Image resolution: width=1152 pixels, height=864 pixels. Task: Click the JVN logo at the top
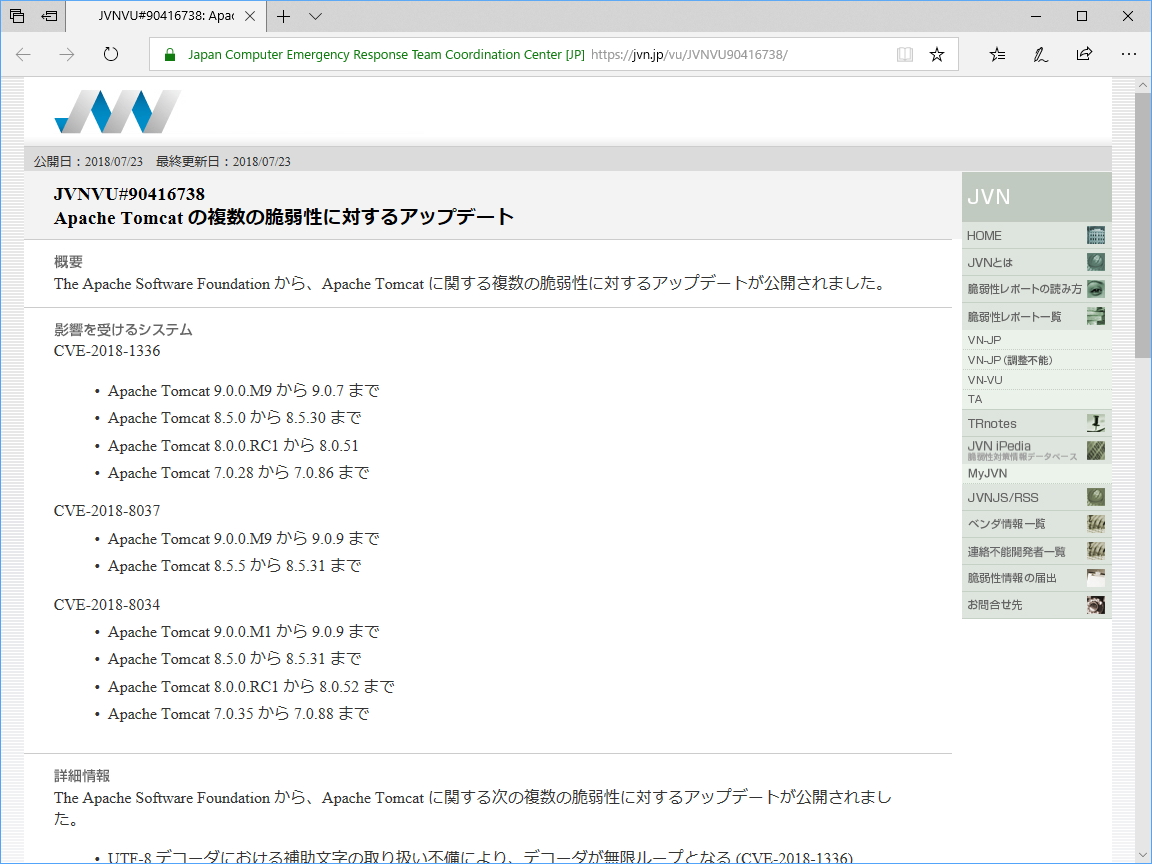(116, 112)
